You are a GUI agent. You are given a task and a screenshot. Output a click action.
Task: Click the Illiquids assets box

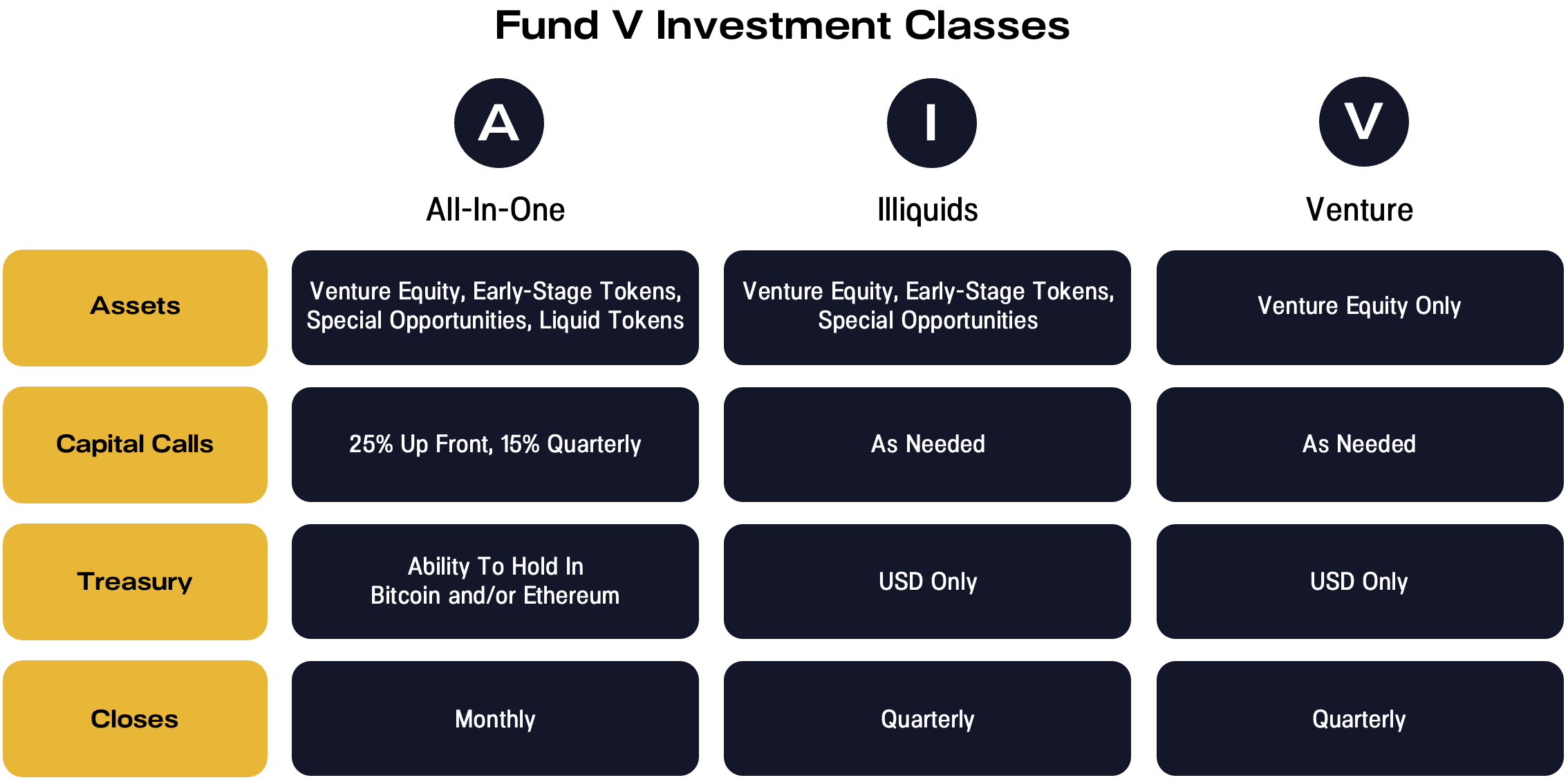pos(927,308)
